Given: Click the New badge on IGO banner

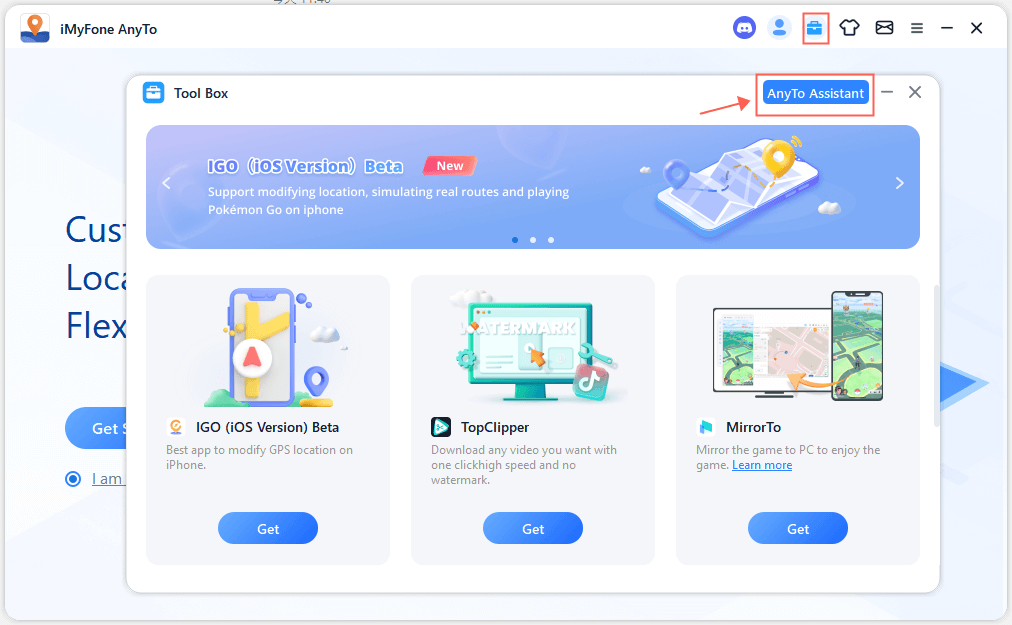Looking at the screenshot, I should (x=450, y=166).
